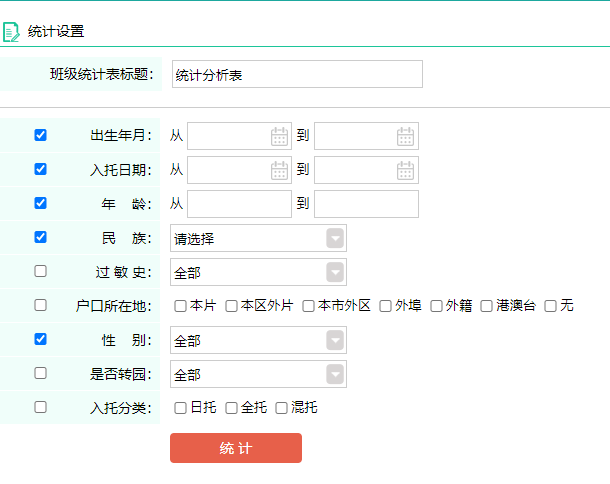Viewport: 610px width, 484px height.
Task: Check the 外籍 option
Action: [x=436, y=306]
